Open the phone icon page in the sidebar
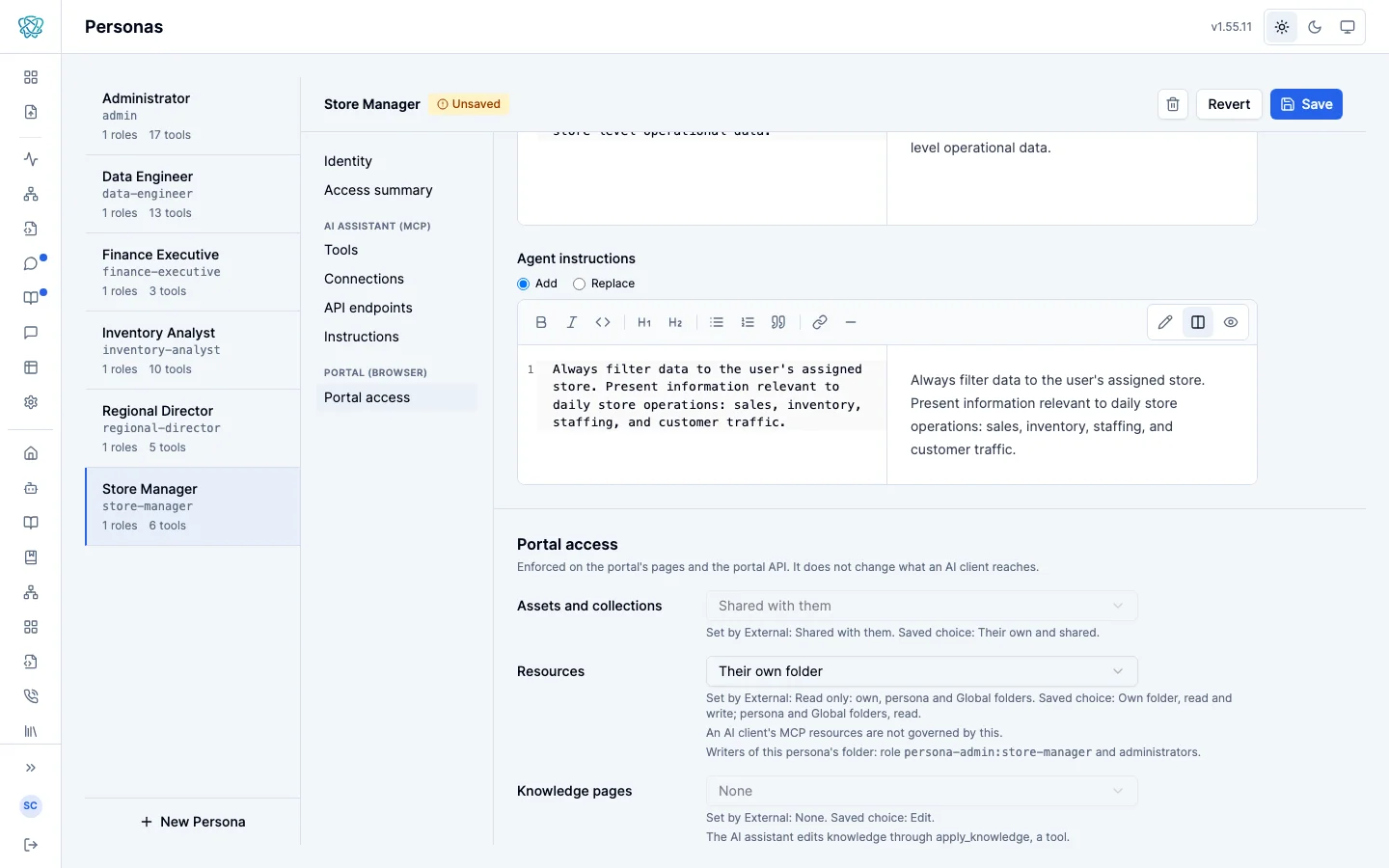This screenshot has height=868, width=1389. pyautogui.click(x=31, y=696)
